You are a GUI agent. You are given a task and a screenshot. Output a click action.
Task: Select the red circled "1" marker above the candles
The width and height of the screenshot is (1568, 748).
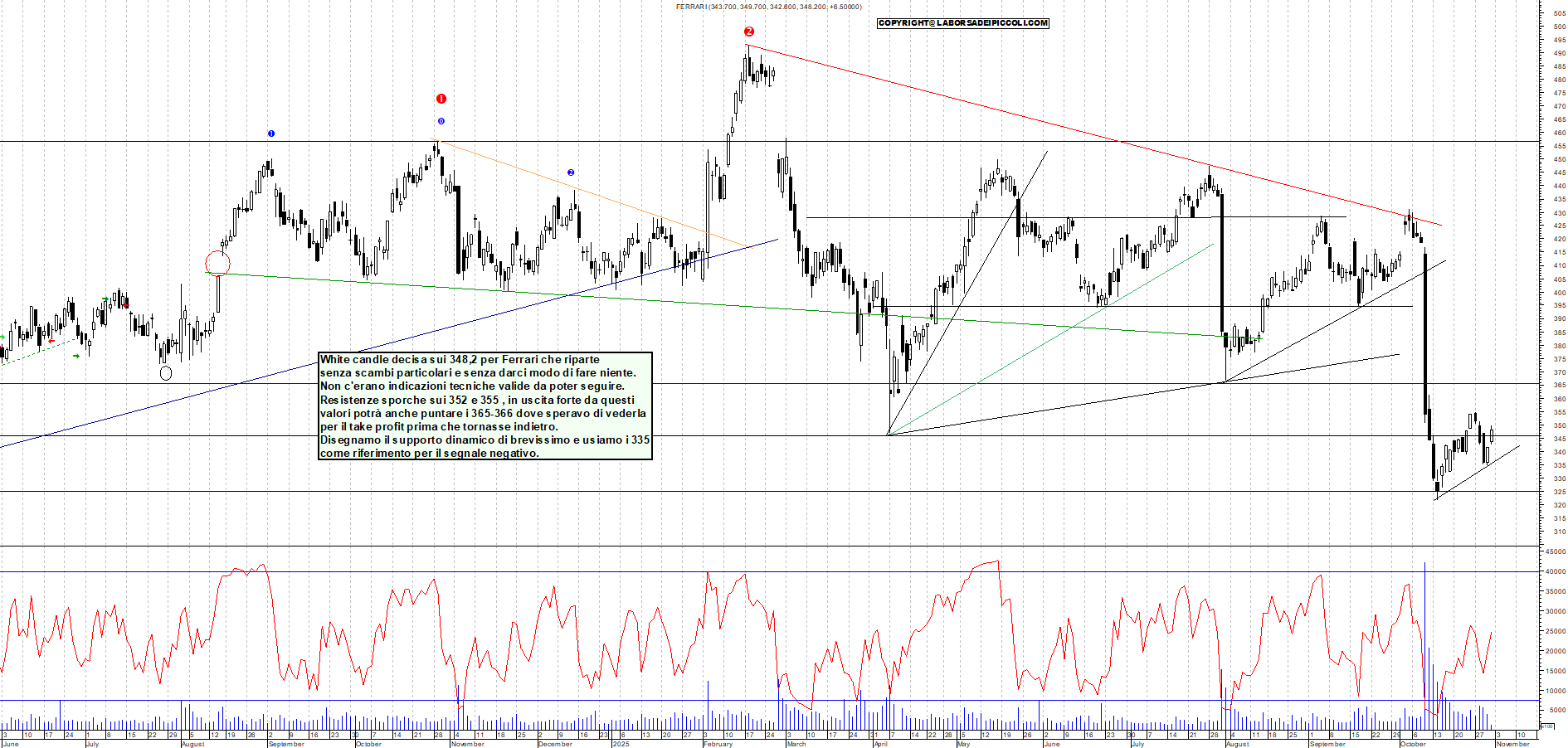click(x=441, y=98)
